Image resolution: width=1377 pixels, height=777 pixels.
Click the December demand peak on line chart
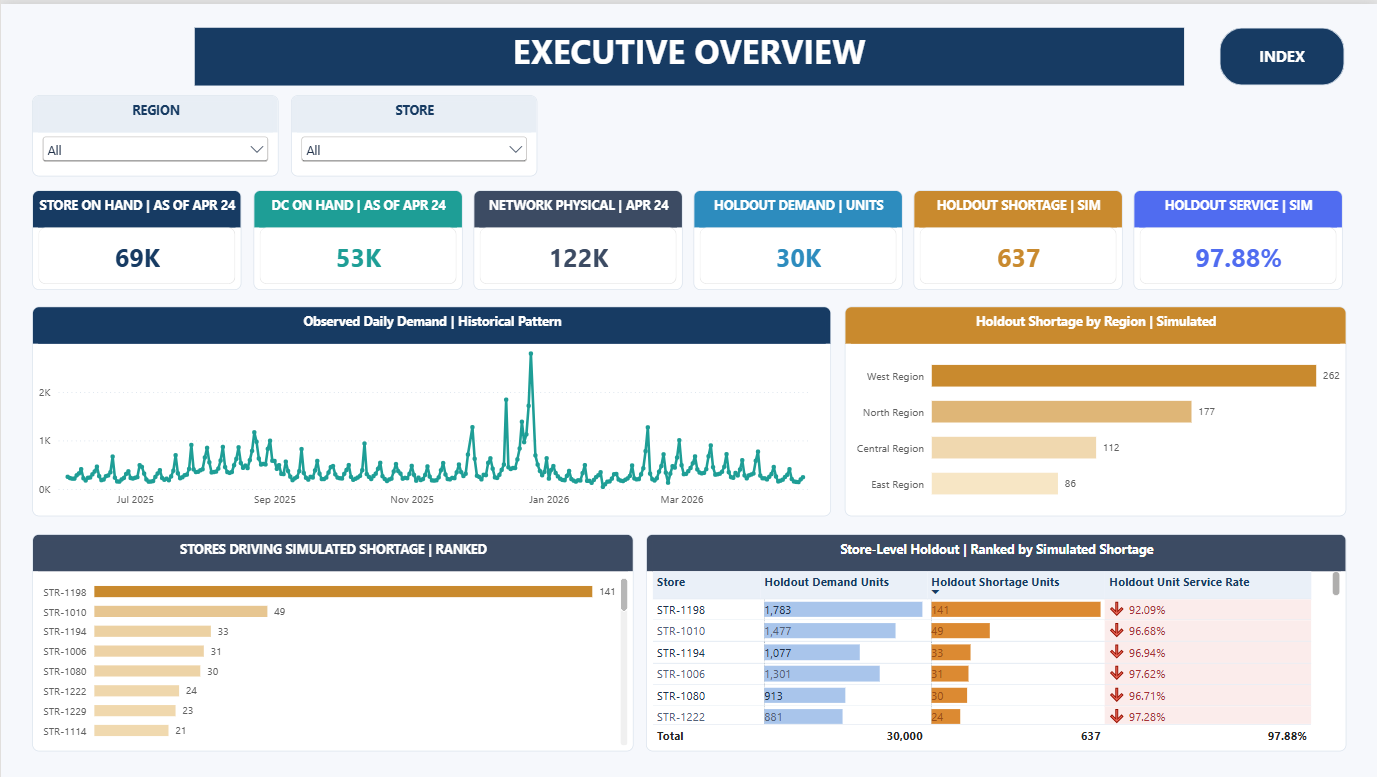pos(530,353)
